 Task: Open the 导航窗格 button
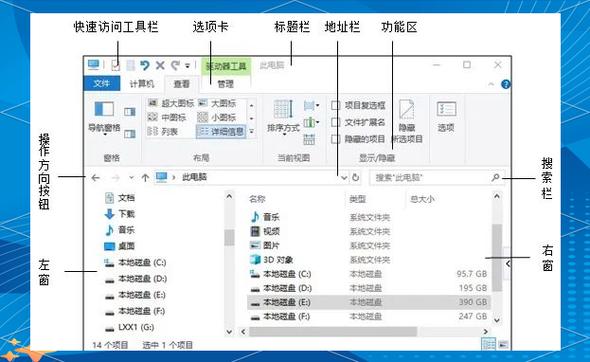coord(104,118)
